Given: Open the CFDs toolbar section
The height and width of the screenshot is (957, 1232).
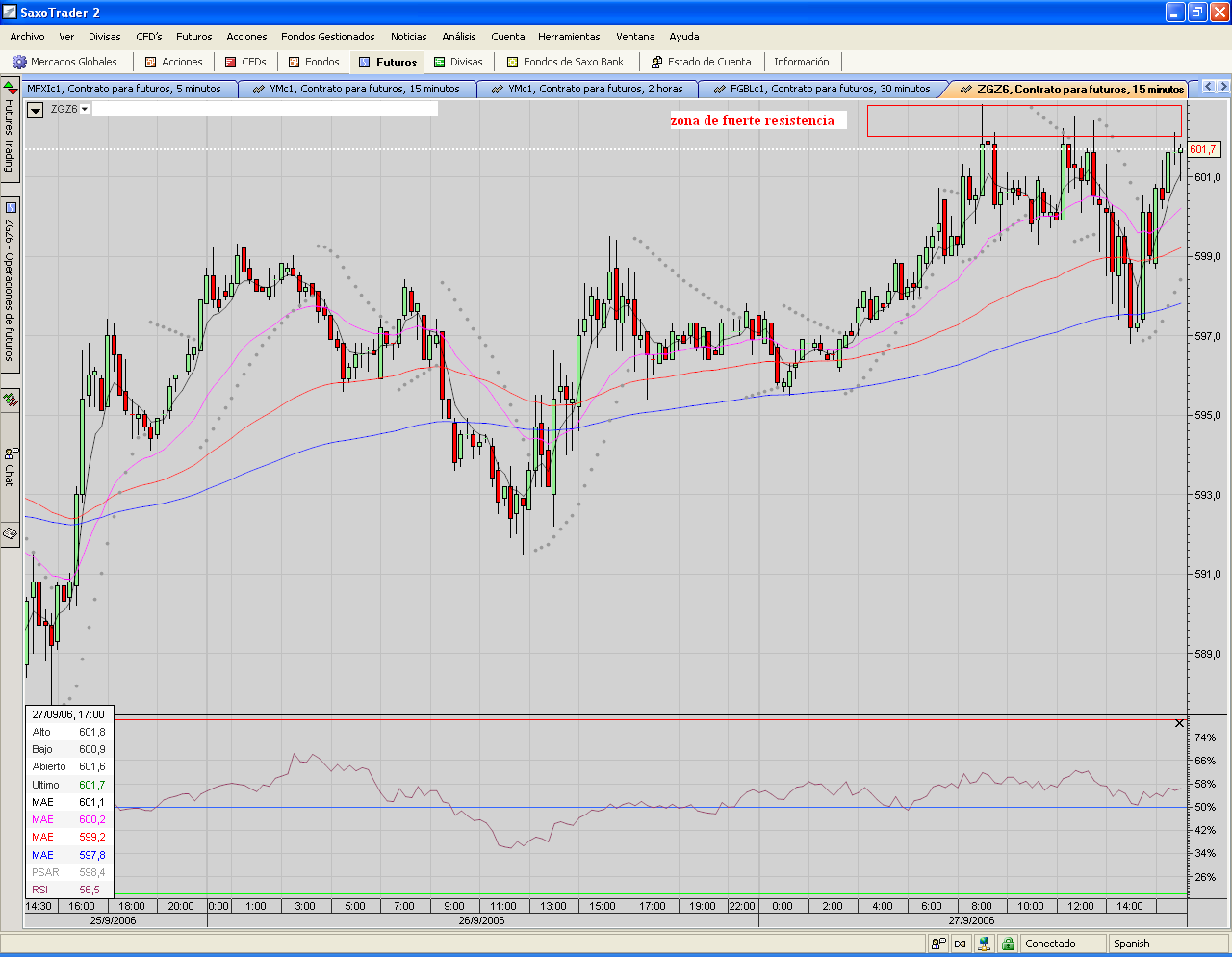Looking at the screenshot, I should tap(244, 62).
